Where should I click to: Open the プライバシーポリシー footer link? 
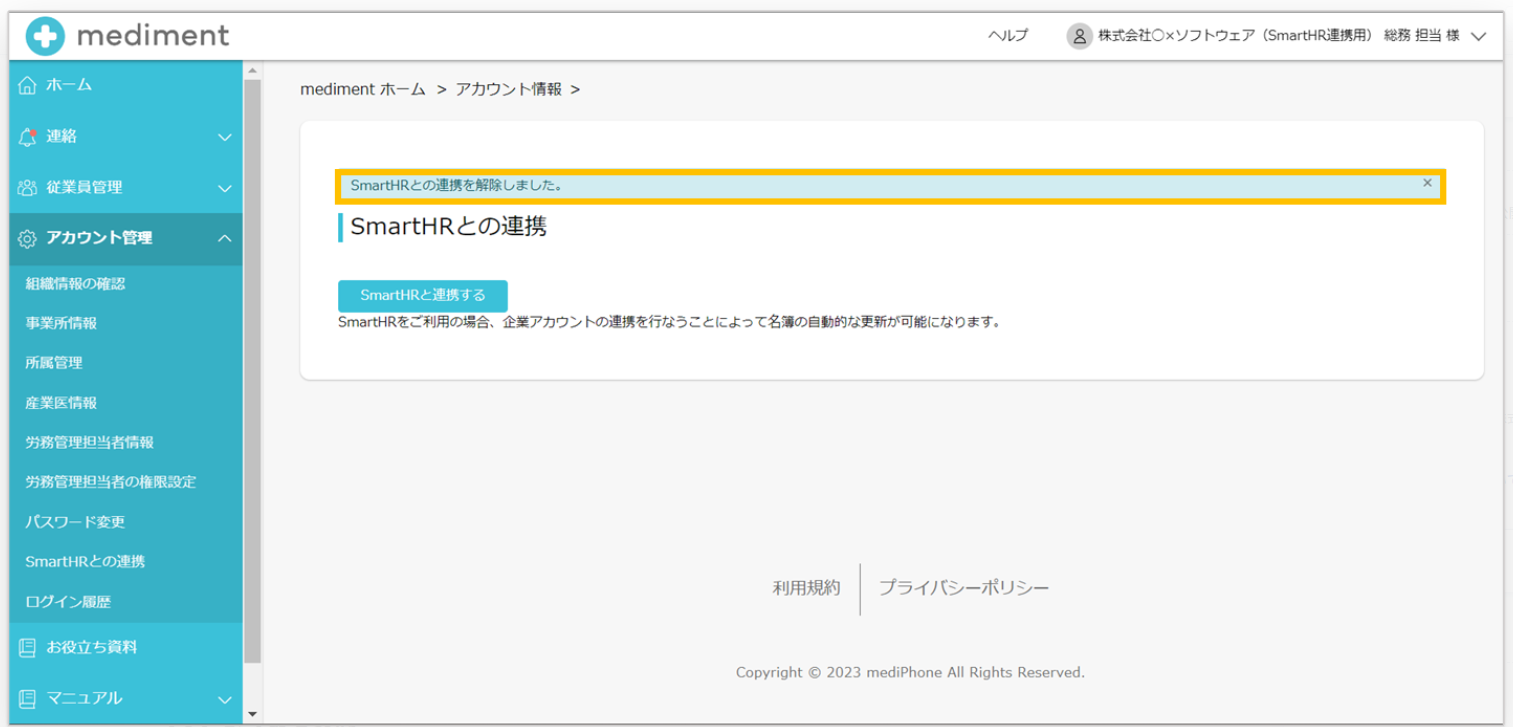click(x=964, y=588)
